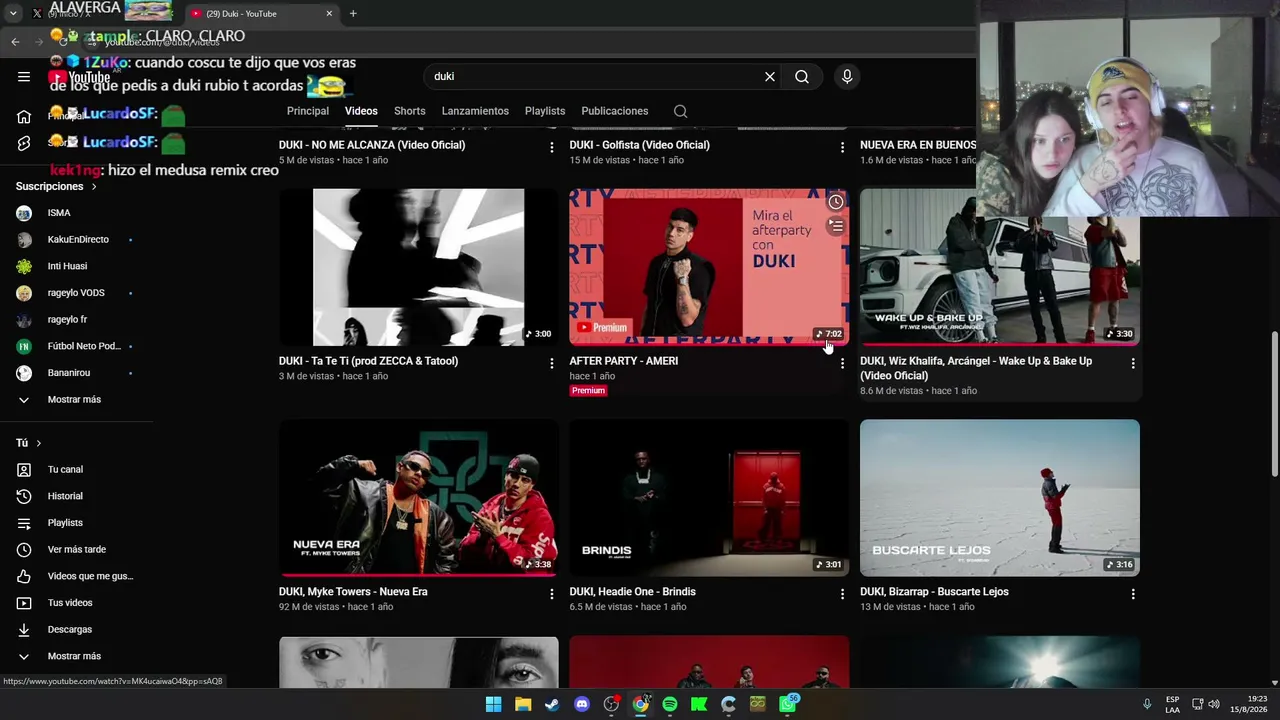Viewport: 1280px width, 720px height.
Task: Open options menu for DUKI - Golfista video
Action: pos(842,147)
